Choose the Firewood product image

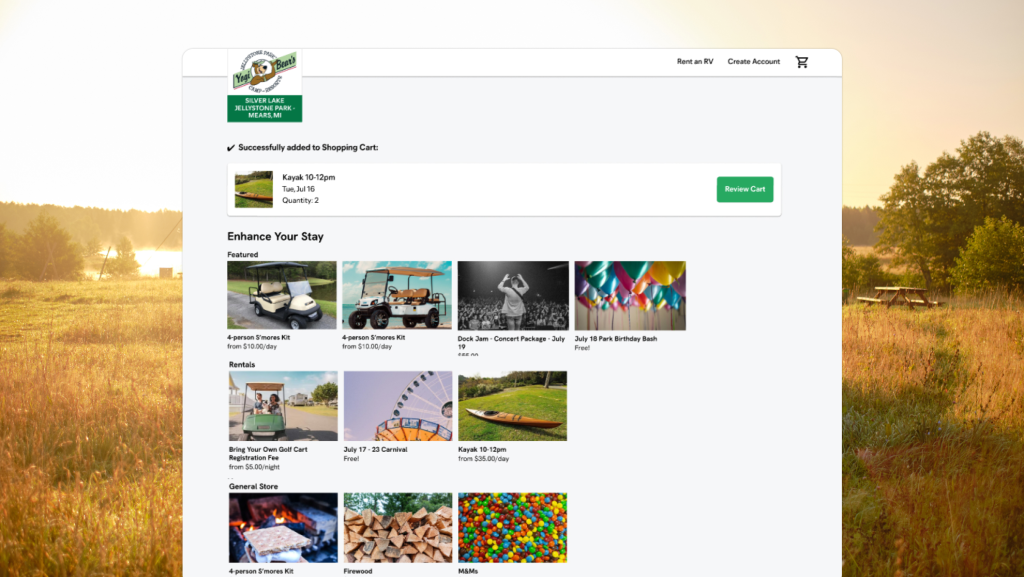(398, 527)
